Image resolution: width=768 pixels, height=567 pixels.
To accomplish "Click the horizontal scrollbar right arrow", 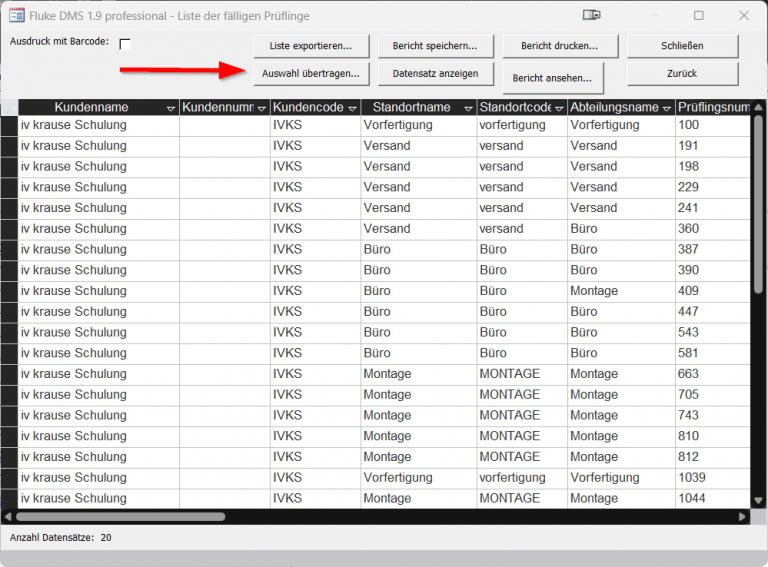I will [742, 517].
